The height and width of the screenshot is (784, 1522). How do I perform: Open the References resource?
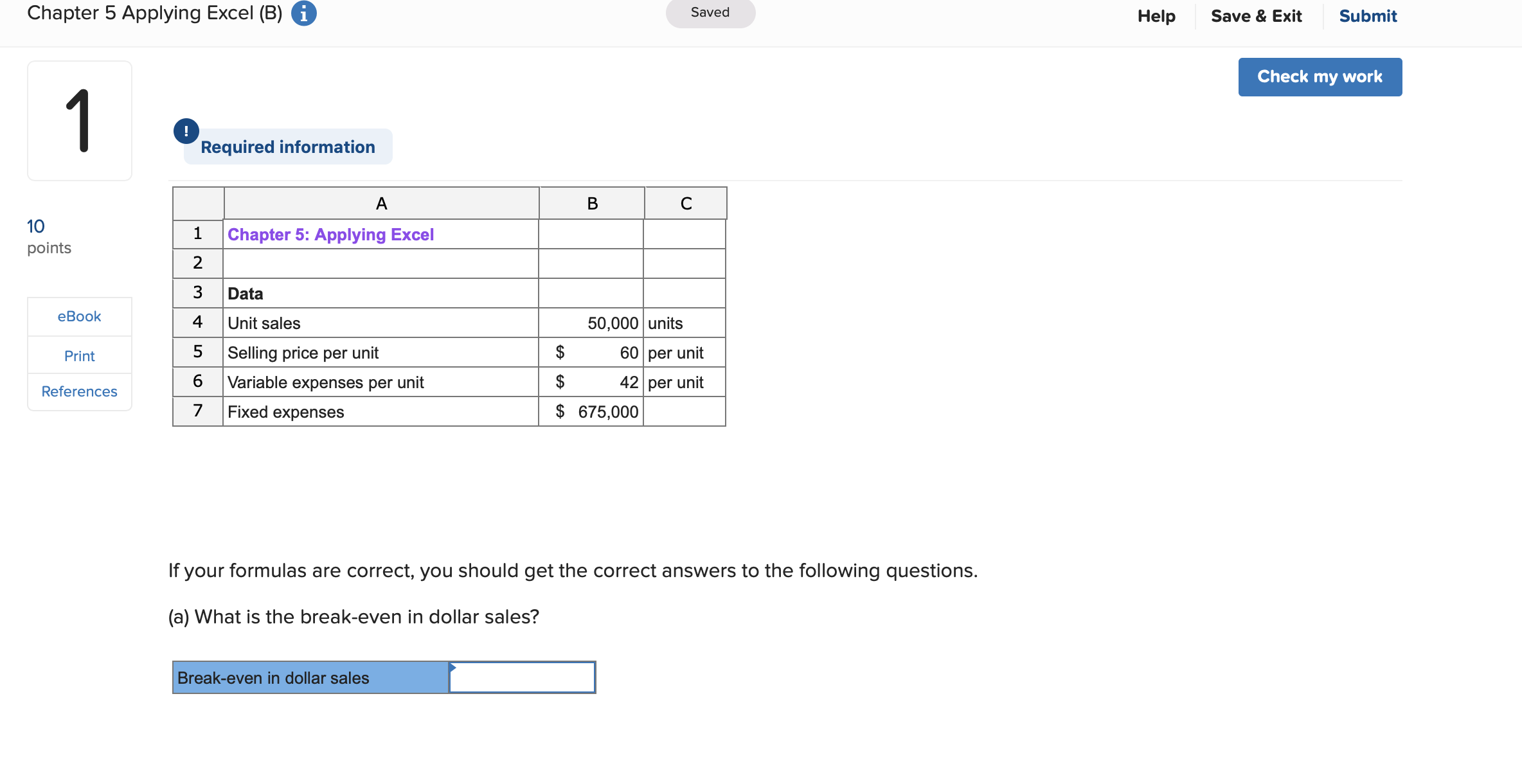click(x=79, y=391)
